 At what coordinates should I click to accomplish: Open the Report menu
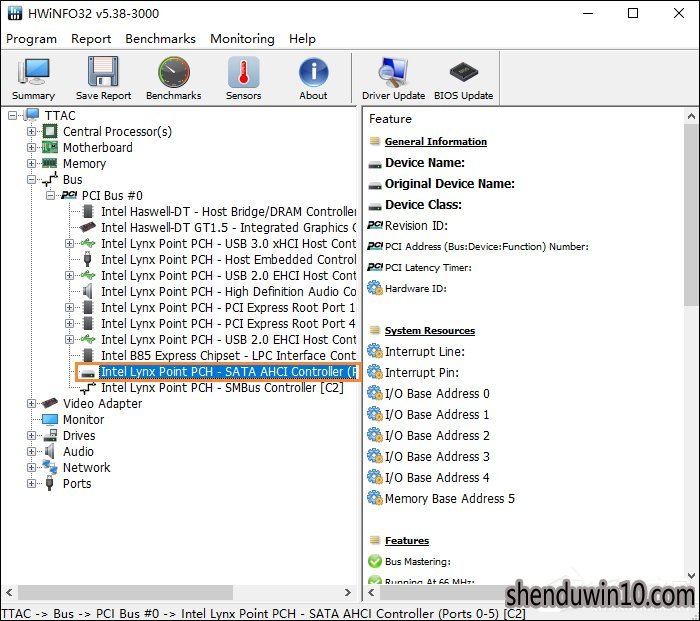tap(91, 39)
